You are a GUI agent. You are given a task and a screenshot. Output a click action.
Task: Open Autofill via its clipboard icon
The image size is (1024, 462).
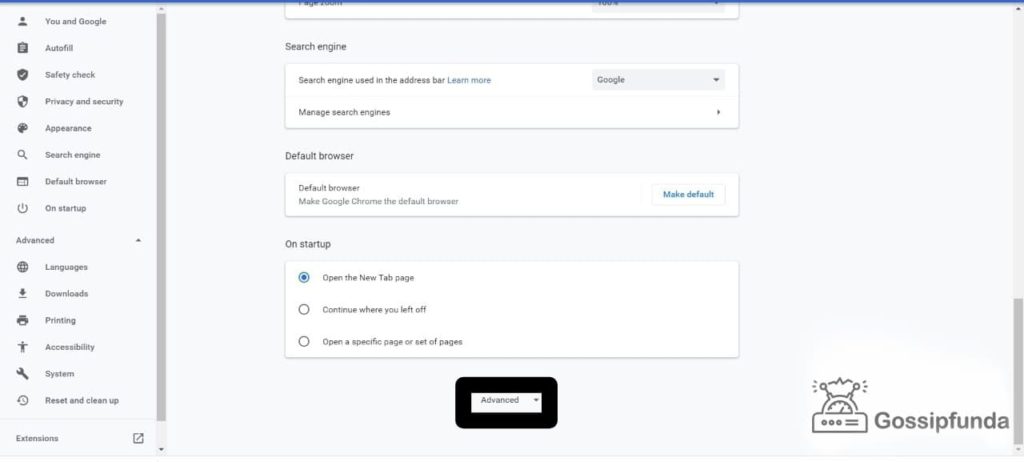click(x=23, y=48)
